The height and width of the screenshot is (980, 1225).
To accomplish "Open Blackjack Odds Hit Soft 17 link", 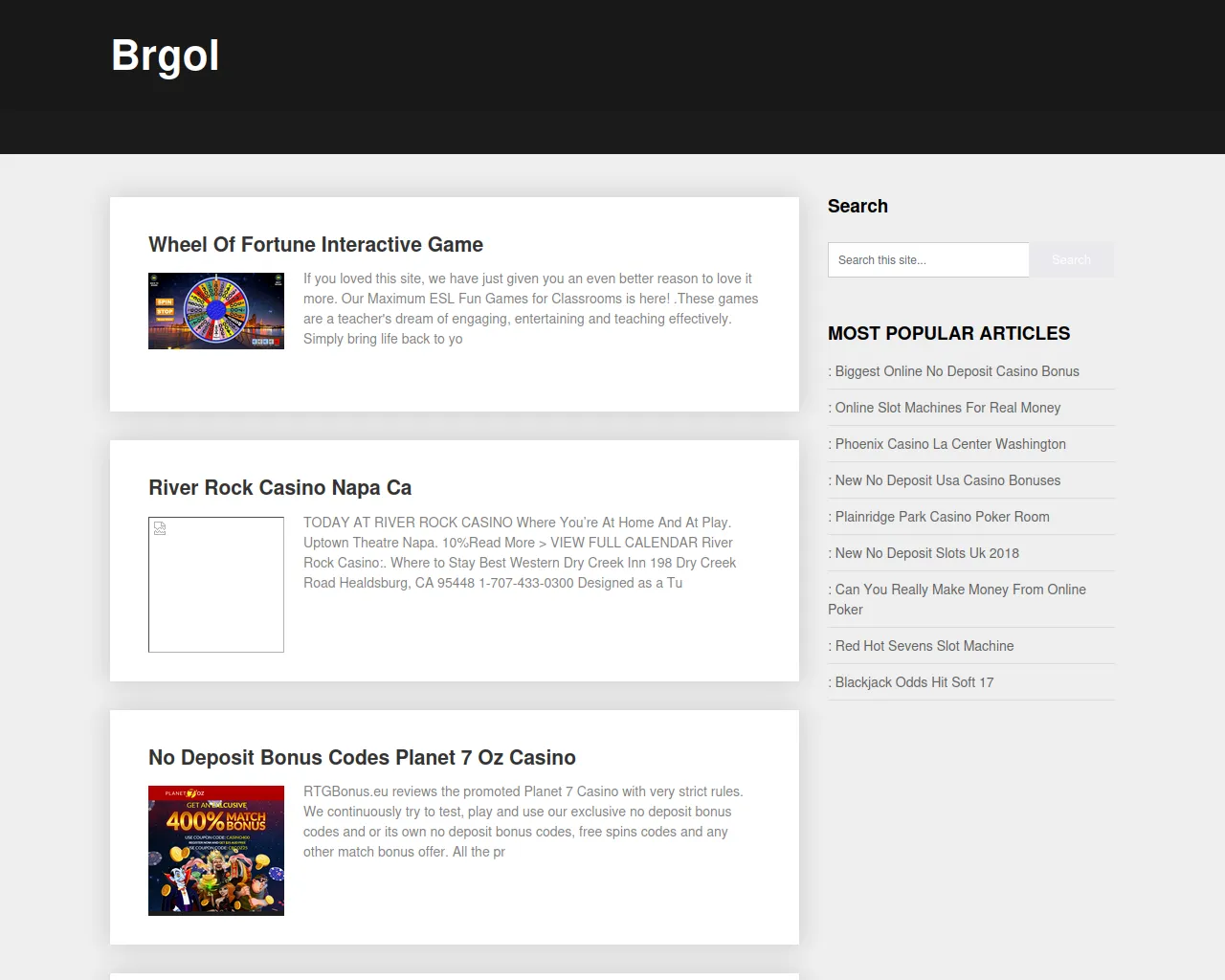I will pyautogui.click(x=914, y=682).
